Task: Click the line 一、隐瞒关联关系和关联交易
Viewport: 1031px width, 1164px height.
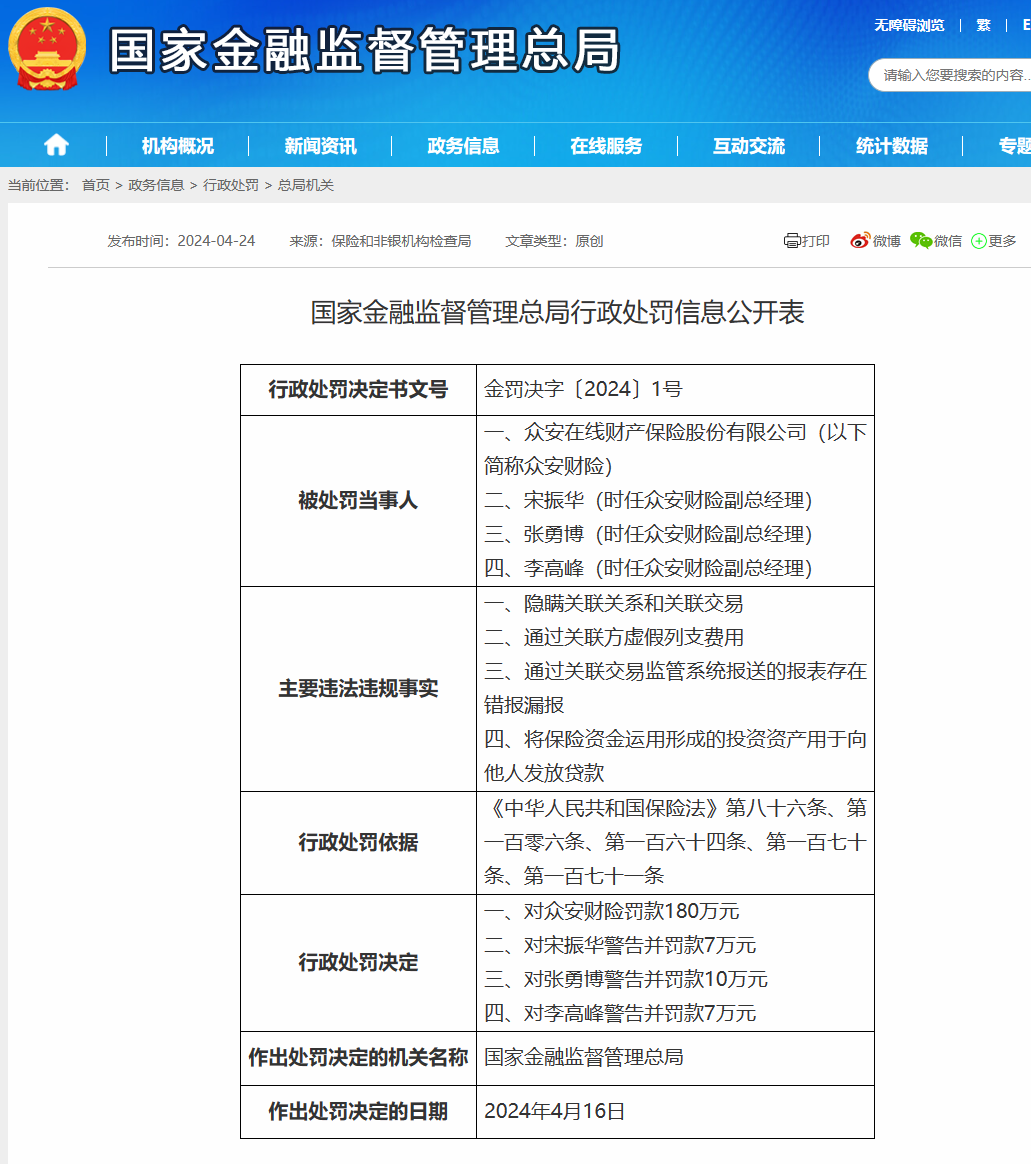Action: point(614,604)
